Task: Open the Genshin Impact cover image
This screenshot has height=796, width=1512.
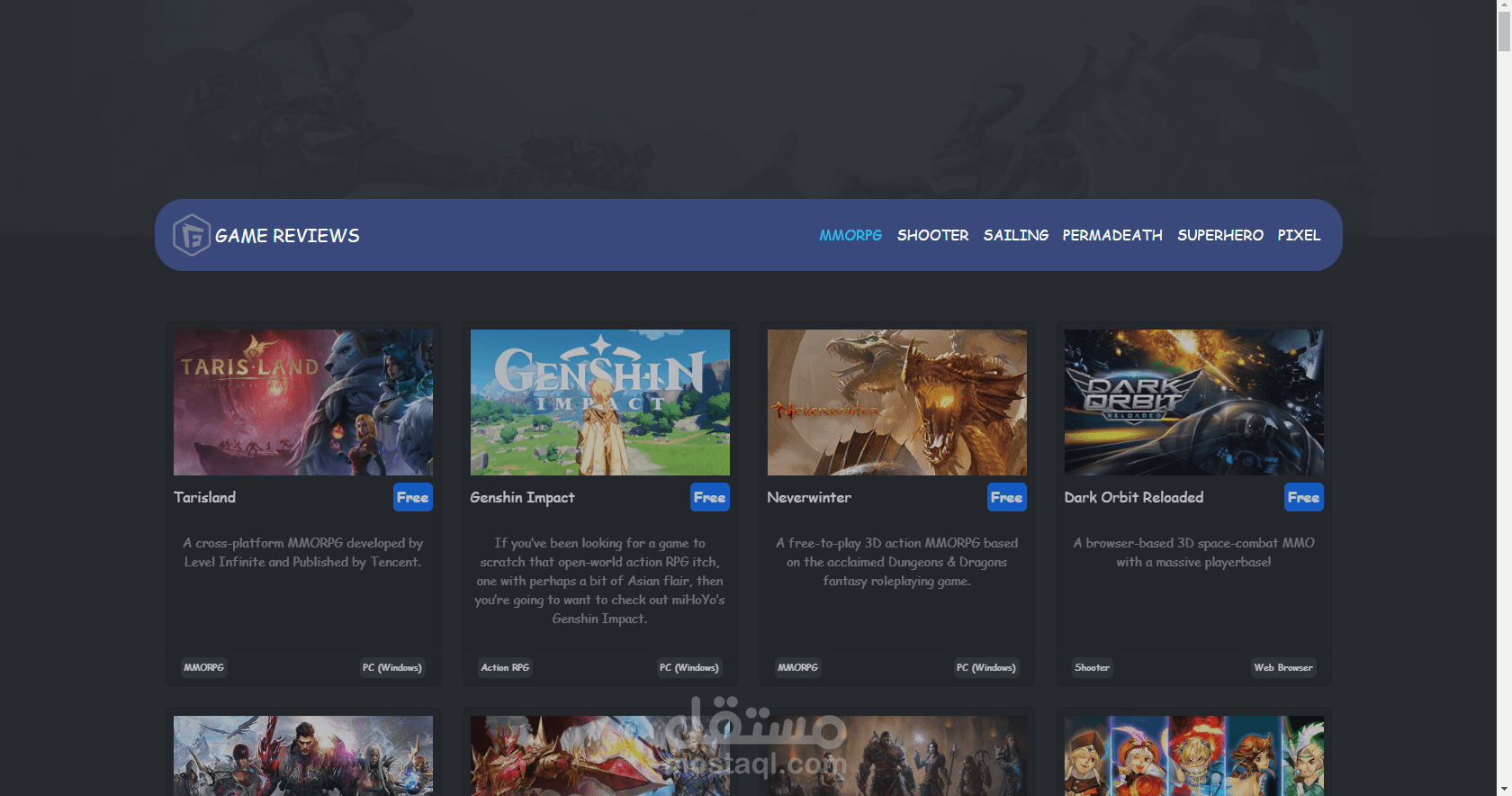Action: 600,403
